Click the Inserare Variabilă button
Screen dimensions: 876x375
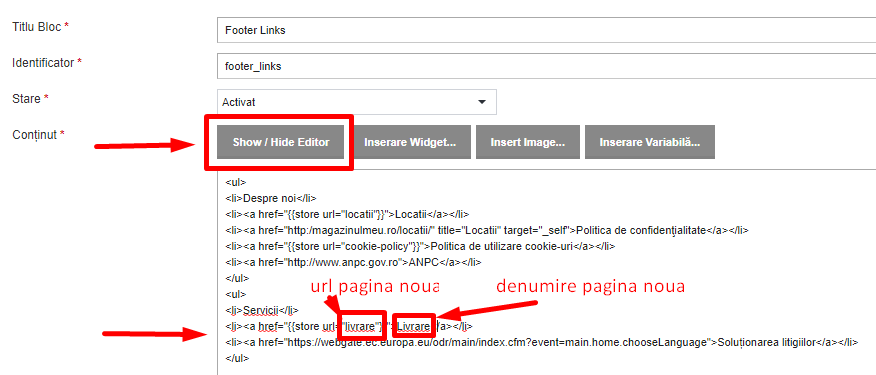click(x=650, y=142)
